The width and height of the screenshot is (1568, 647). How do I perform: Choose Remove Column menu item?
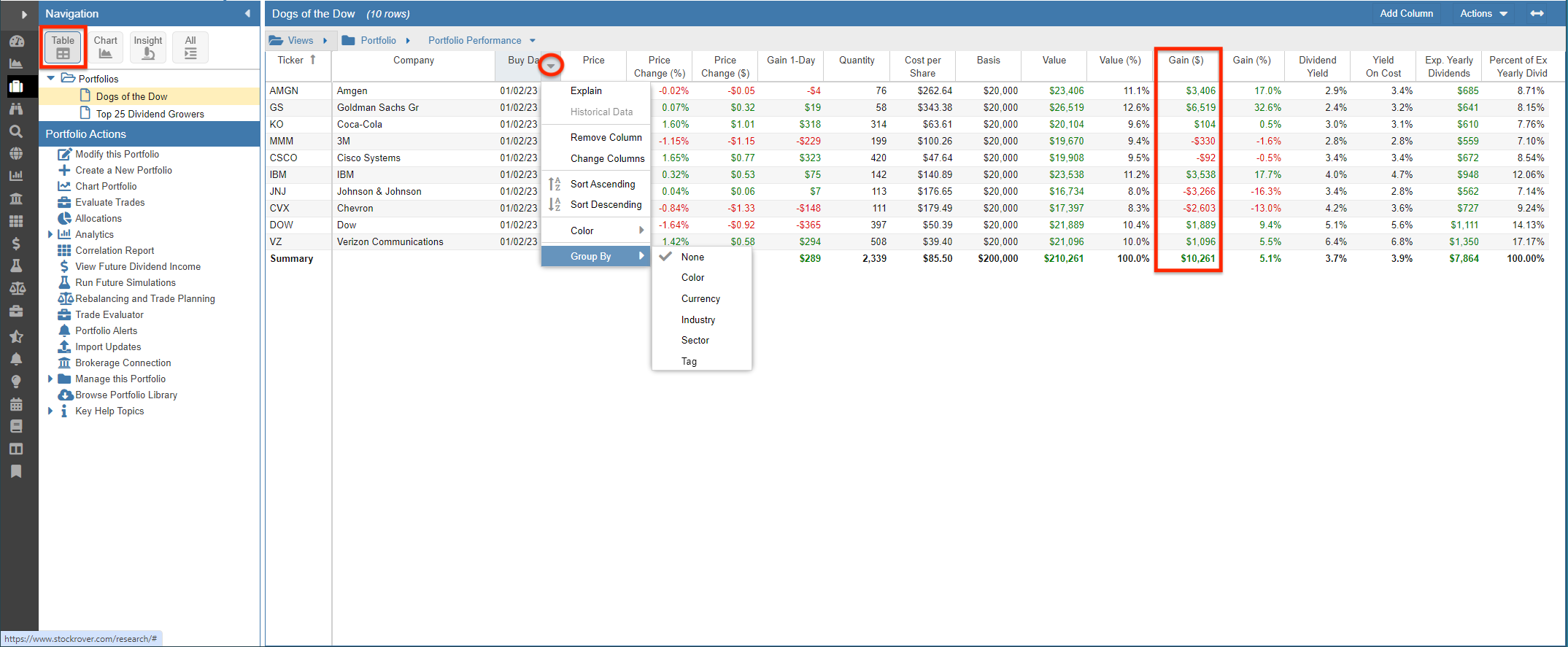[606, 137]
